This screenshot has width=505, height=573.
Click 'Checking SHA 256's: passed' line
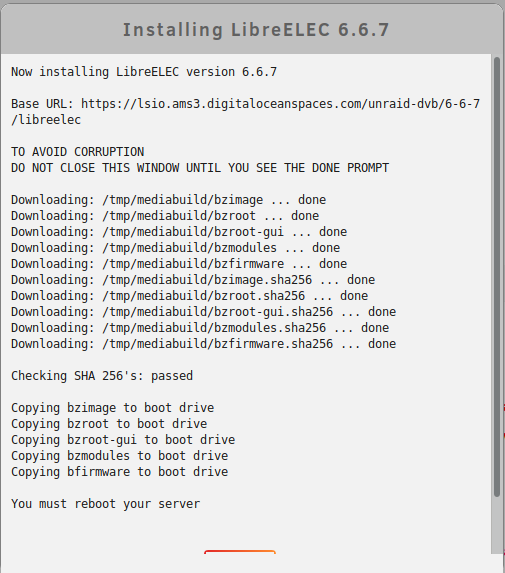coord(102,376)
